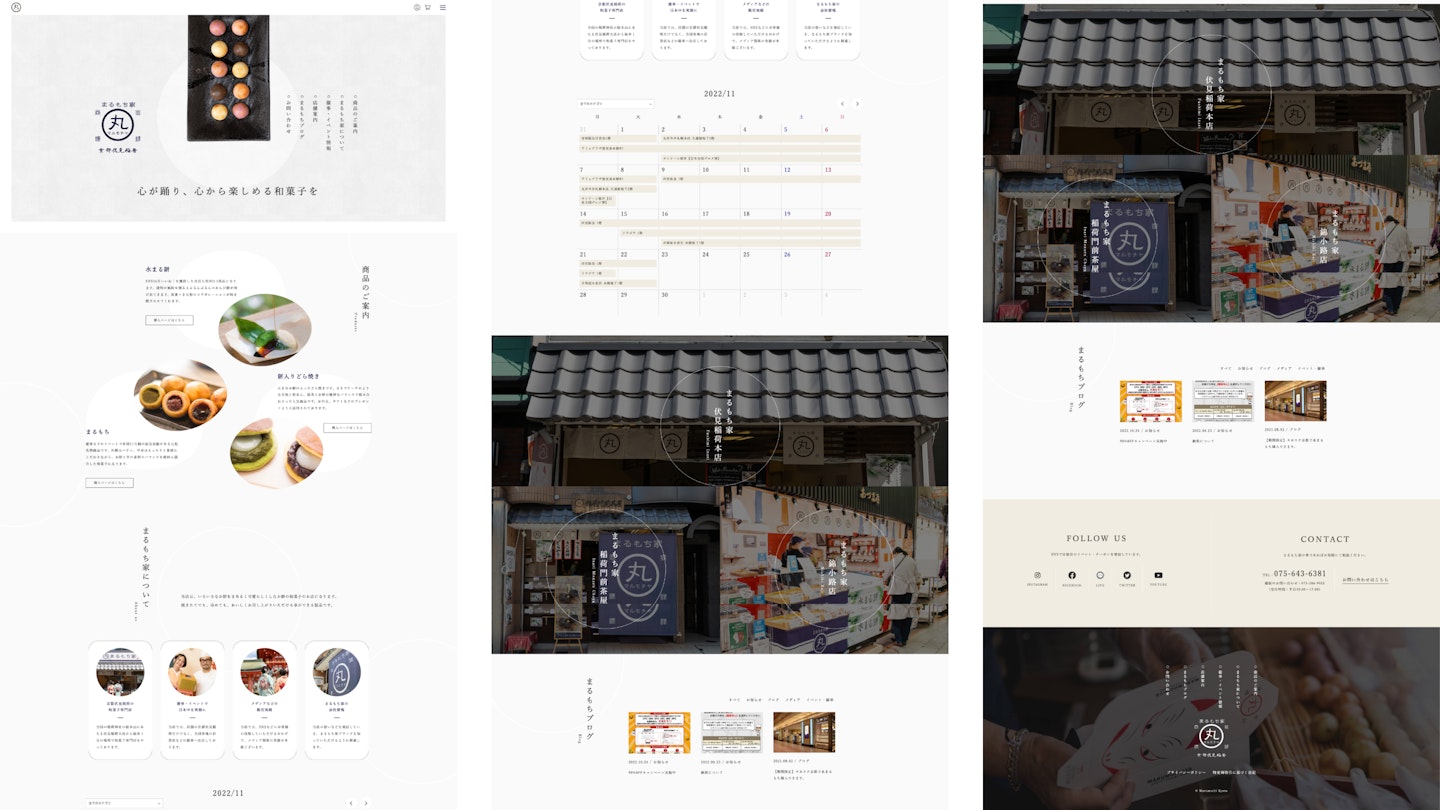Click the two-people circle photo on the second about card
Image resolution: width=1440 pixels, height=810 pixels.
tap(192, 672)
